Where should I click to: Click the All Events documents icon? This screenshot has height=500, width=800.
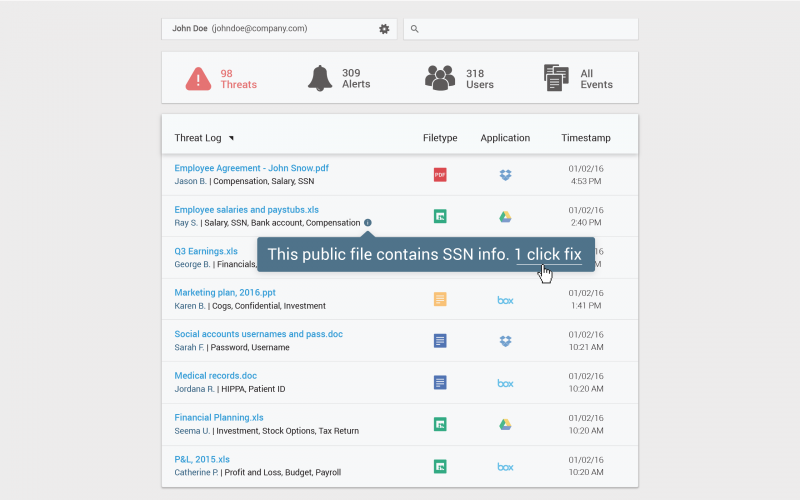click(x=556, y=78)
